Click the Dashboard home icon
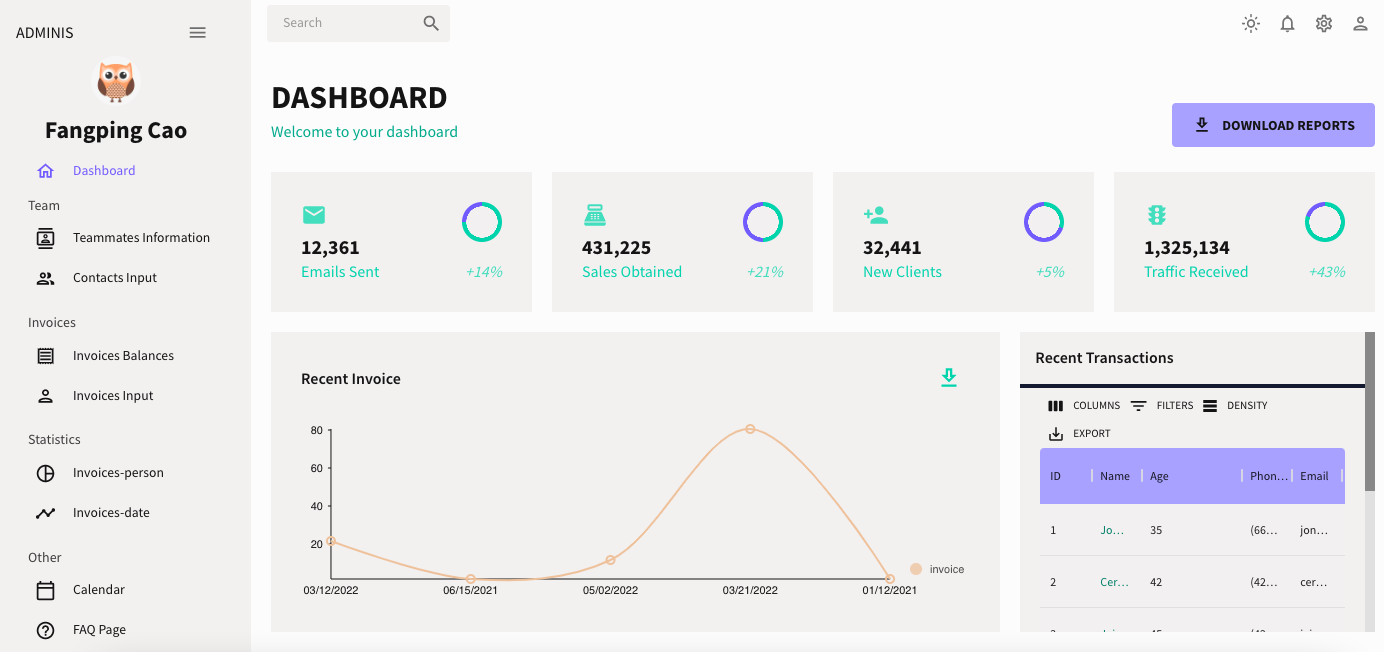 45,171
